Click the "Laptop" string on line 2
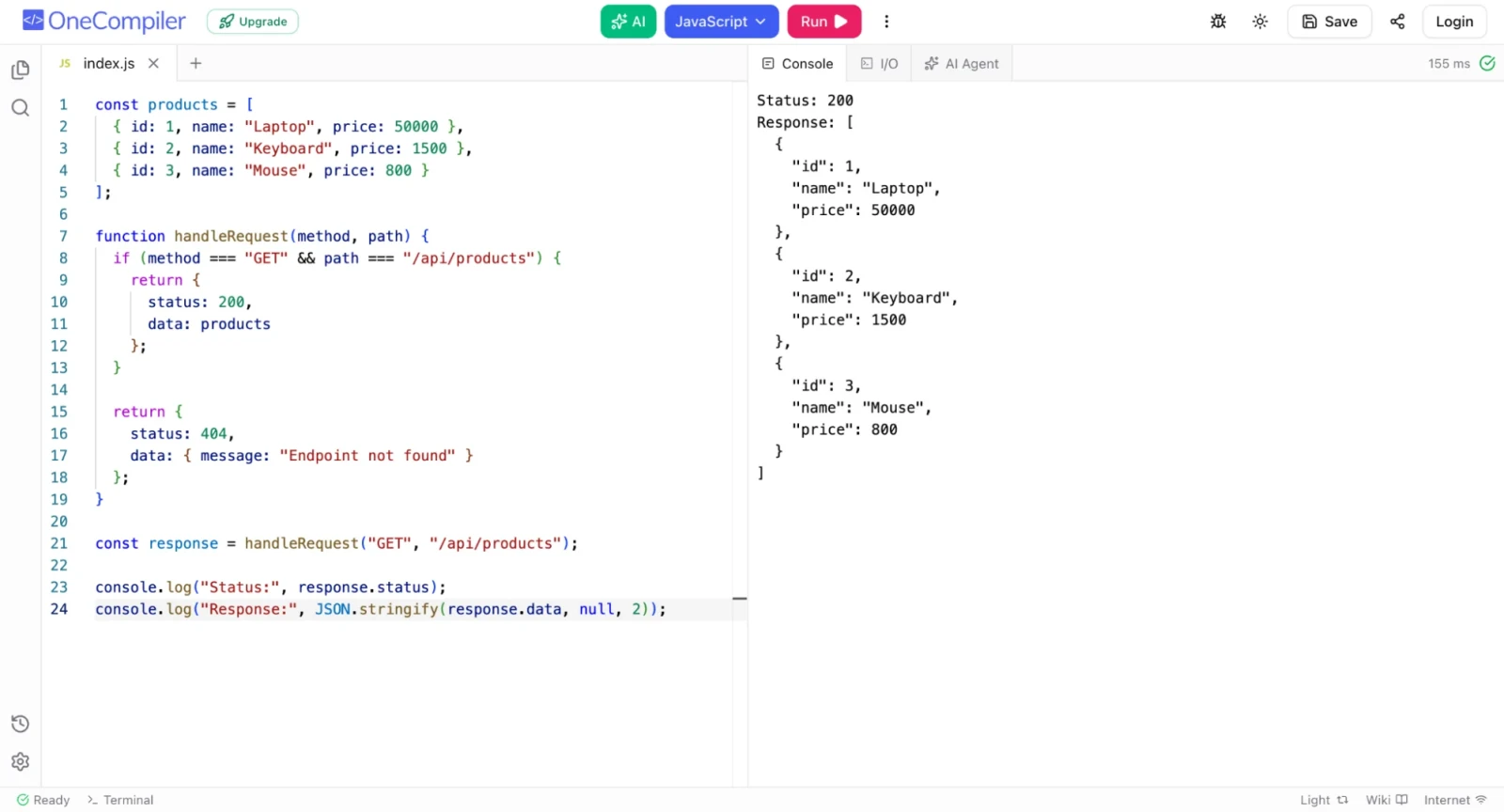Image resolution: width=1504 pixels, height=812 pixels. point(279,127)
